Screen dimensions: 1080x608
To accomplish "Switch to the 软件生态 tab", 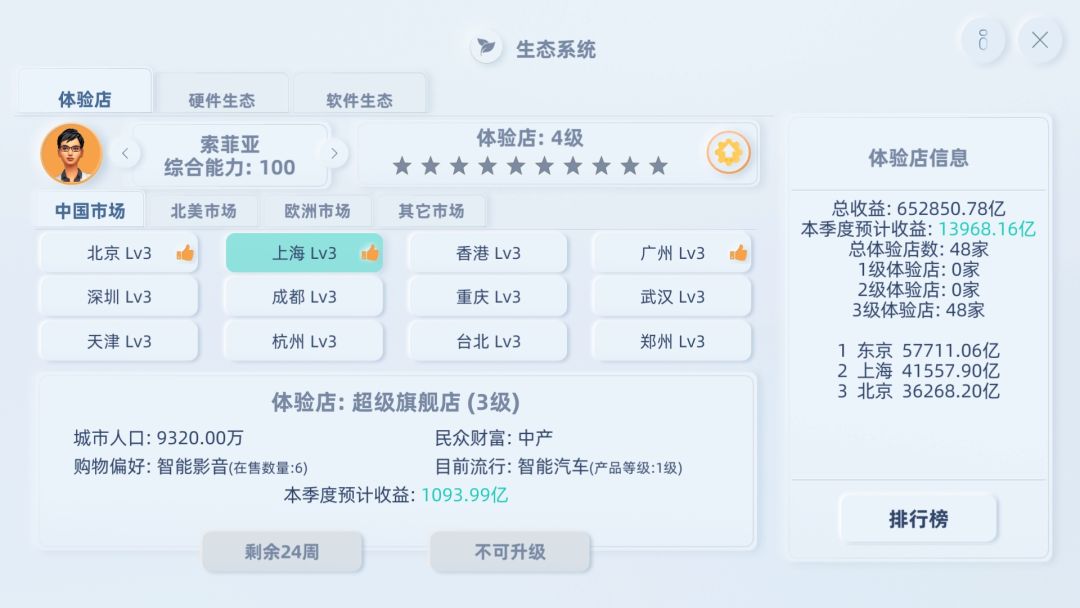I will click(360, 101).
